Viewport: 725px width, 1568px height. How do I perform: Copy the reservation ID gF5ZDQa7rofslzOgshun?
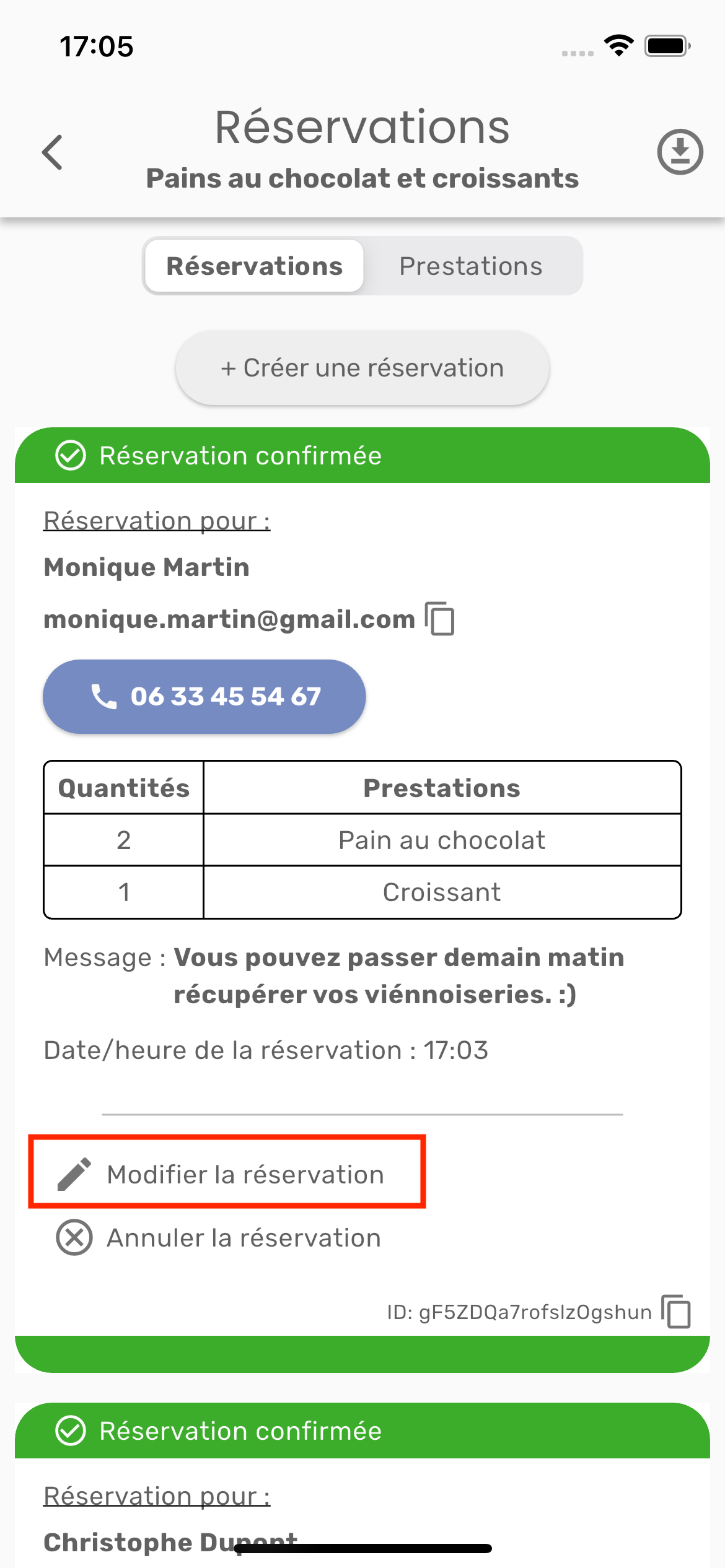[676, 1311]
